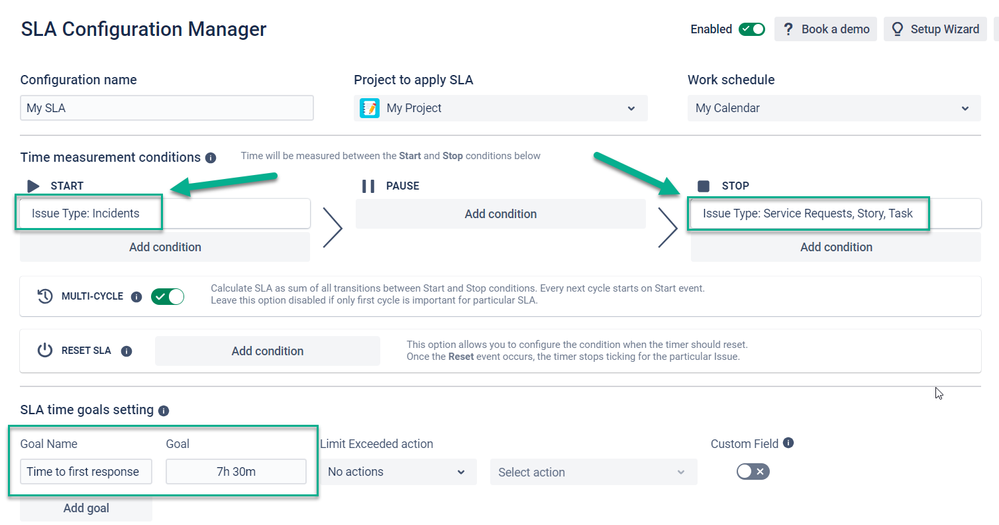Click the Multi-cycle history clock icon
This screenshot has width=999, height=525.
[x=45, y=296]
